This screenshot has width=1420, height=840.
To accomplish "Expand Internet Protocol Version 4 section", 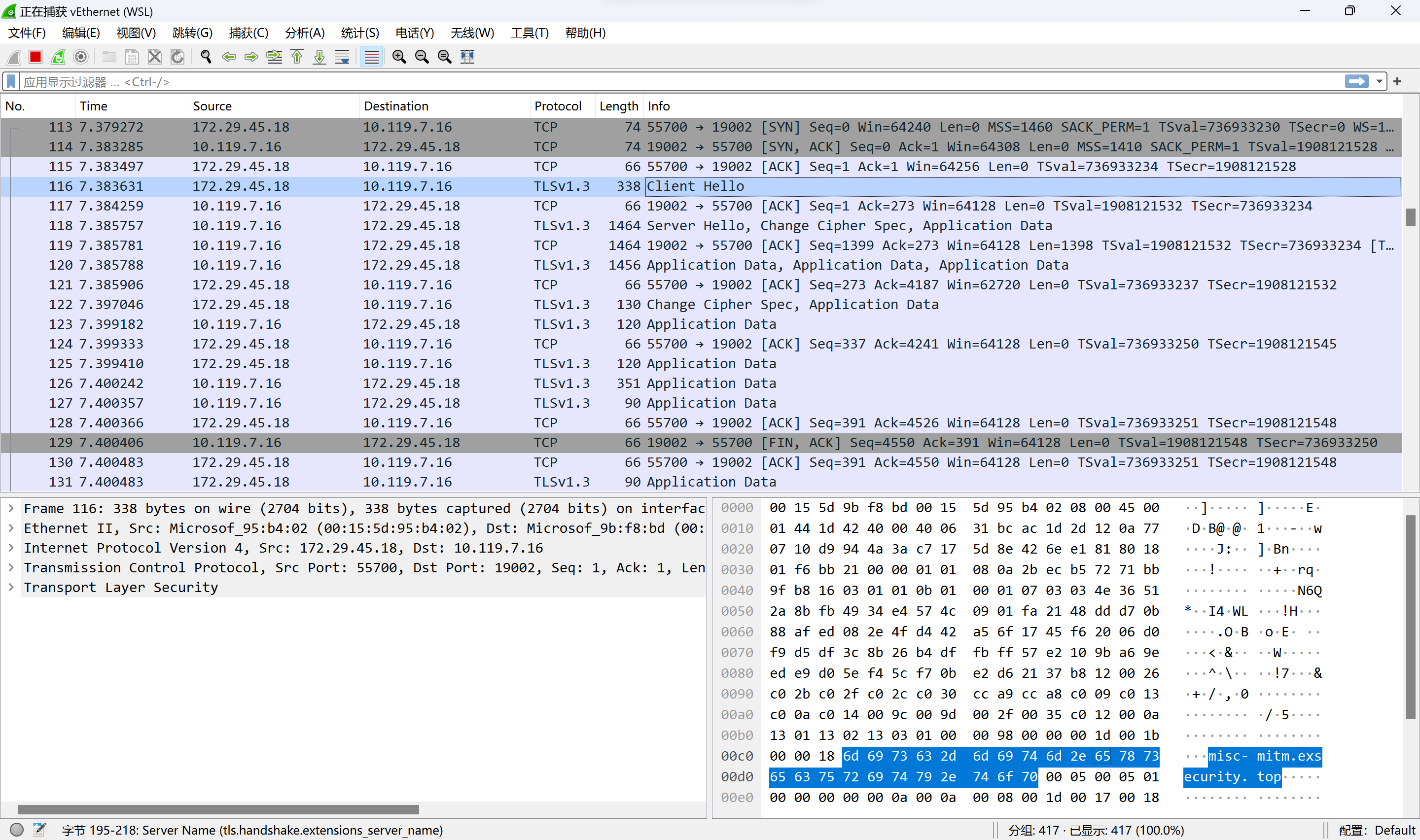I will 11,548.
